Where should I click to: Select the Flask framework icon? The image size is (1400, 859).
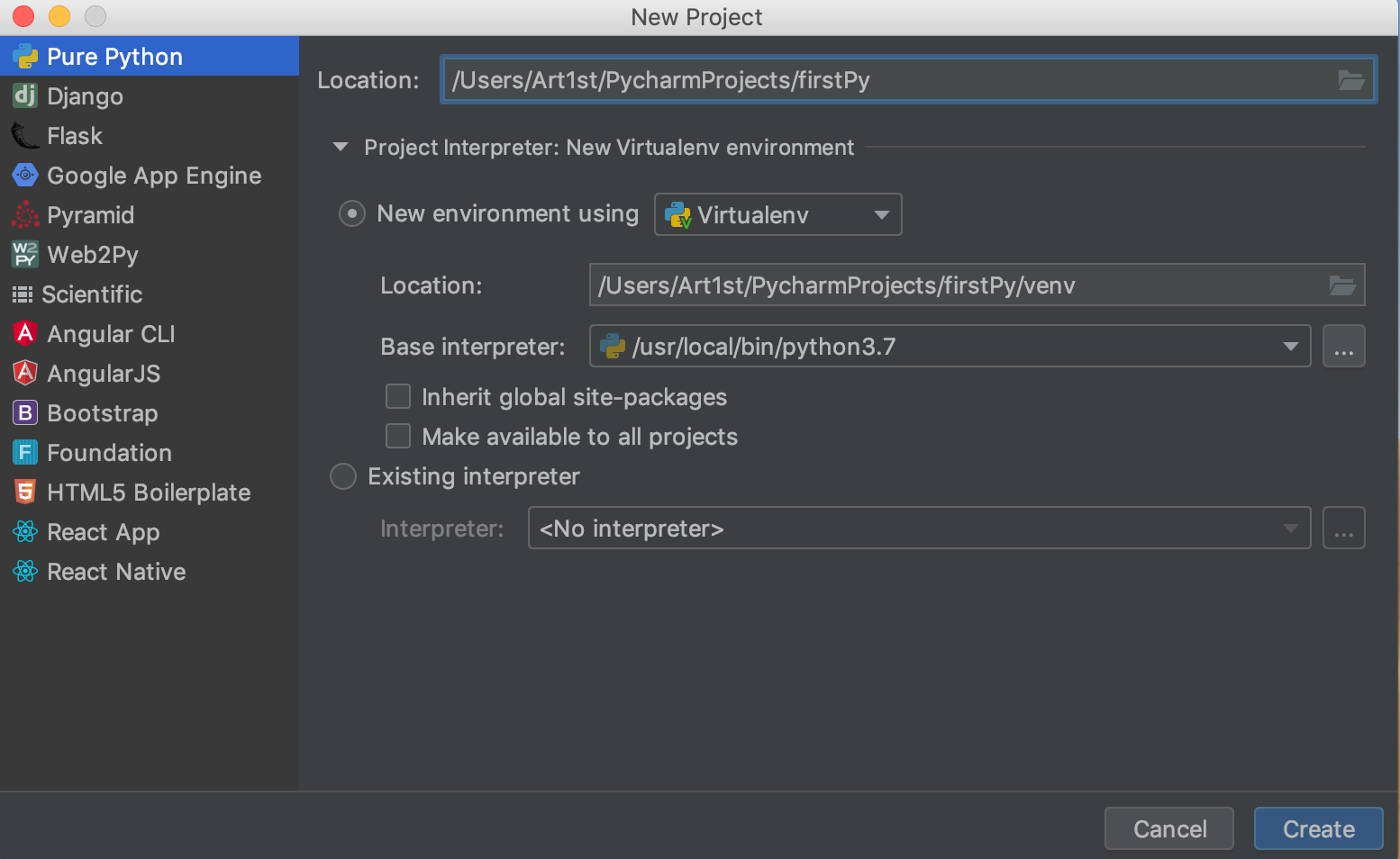tap(24, 135)
